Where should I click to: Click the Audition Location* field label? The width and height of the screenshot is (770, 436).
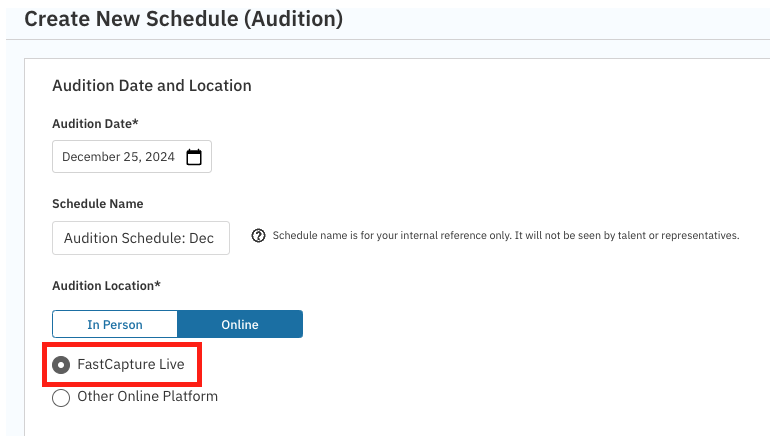pyautogui.click(x=106, y=286)
